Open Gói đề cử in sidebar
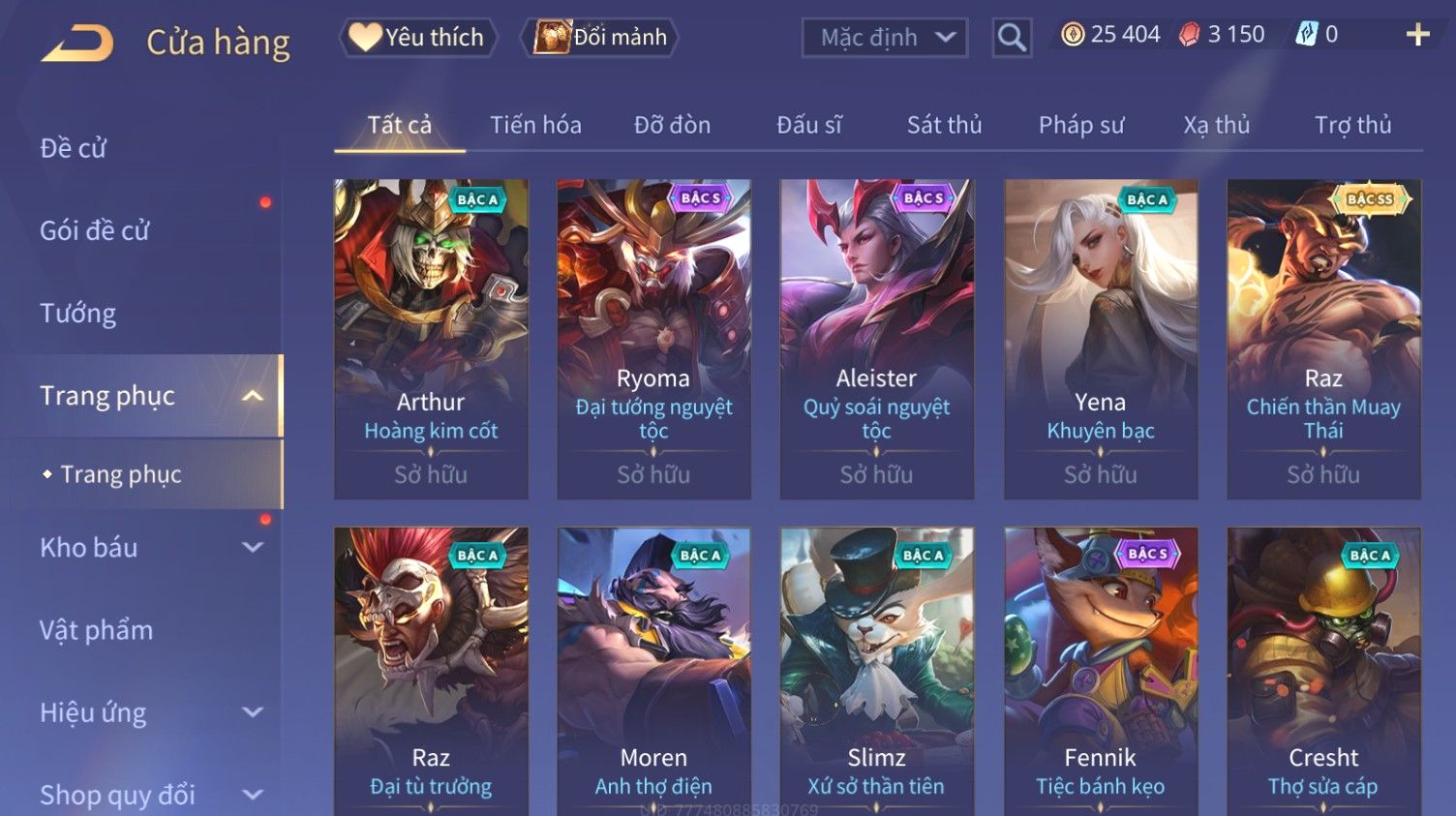The height and width of the screenshot is (816, 1456). click(95, 230)
